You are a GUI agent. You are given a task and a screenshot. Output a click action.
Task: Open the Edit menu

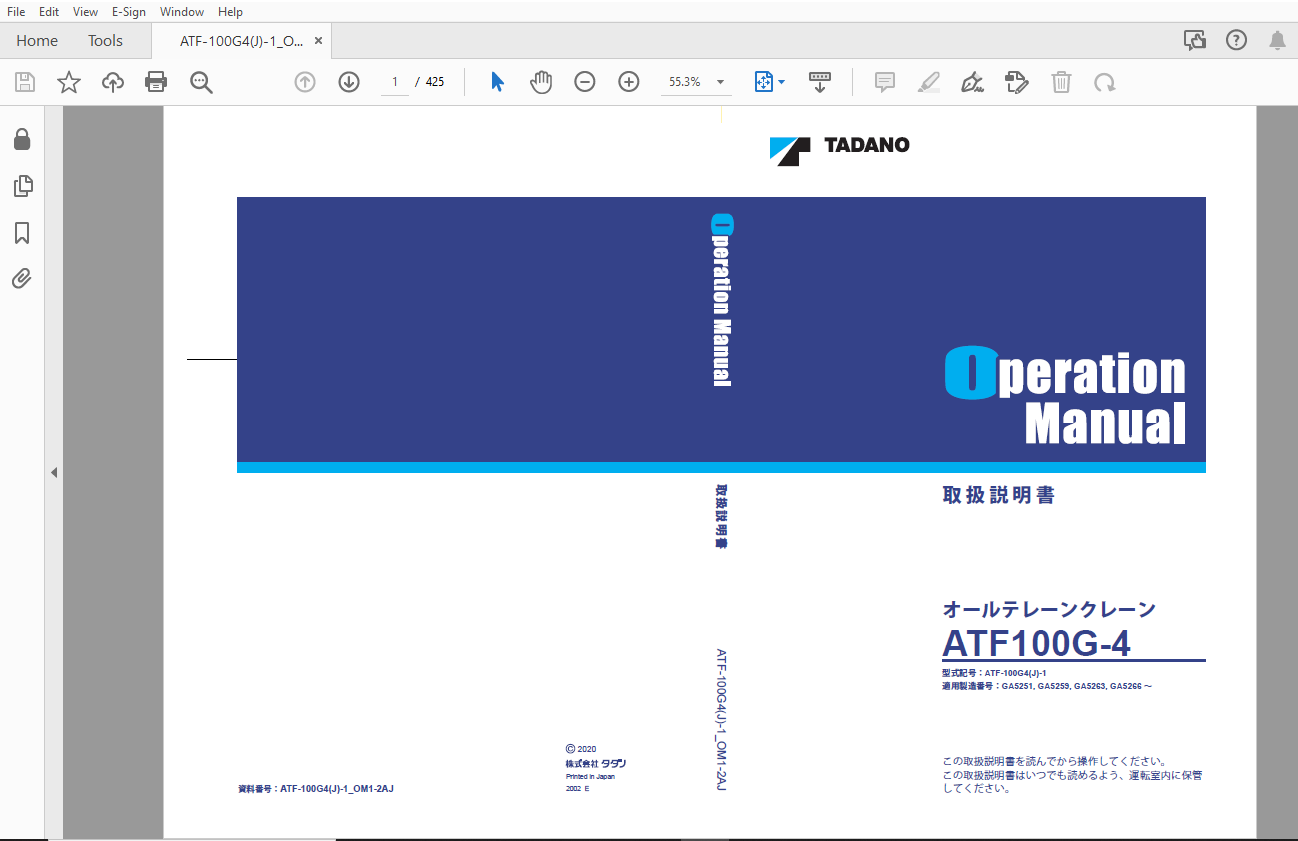coord(49,12)
